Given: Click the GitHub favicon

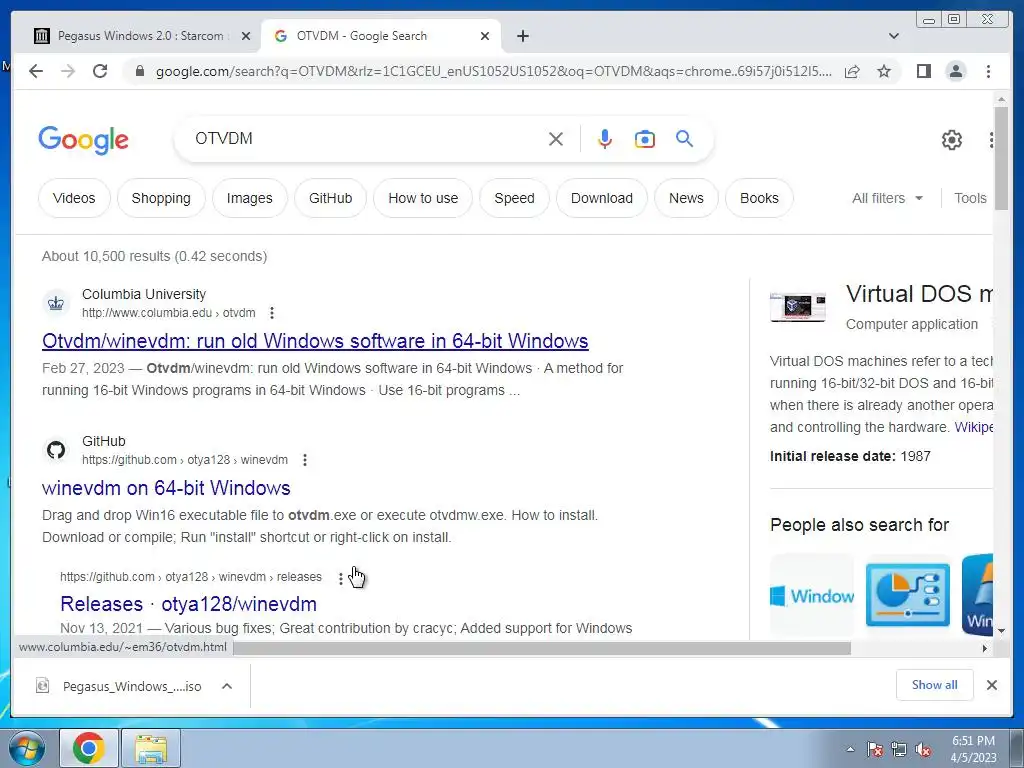Looking at the screenshot, I should [x=56, y=450].
